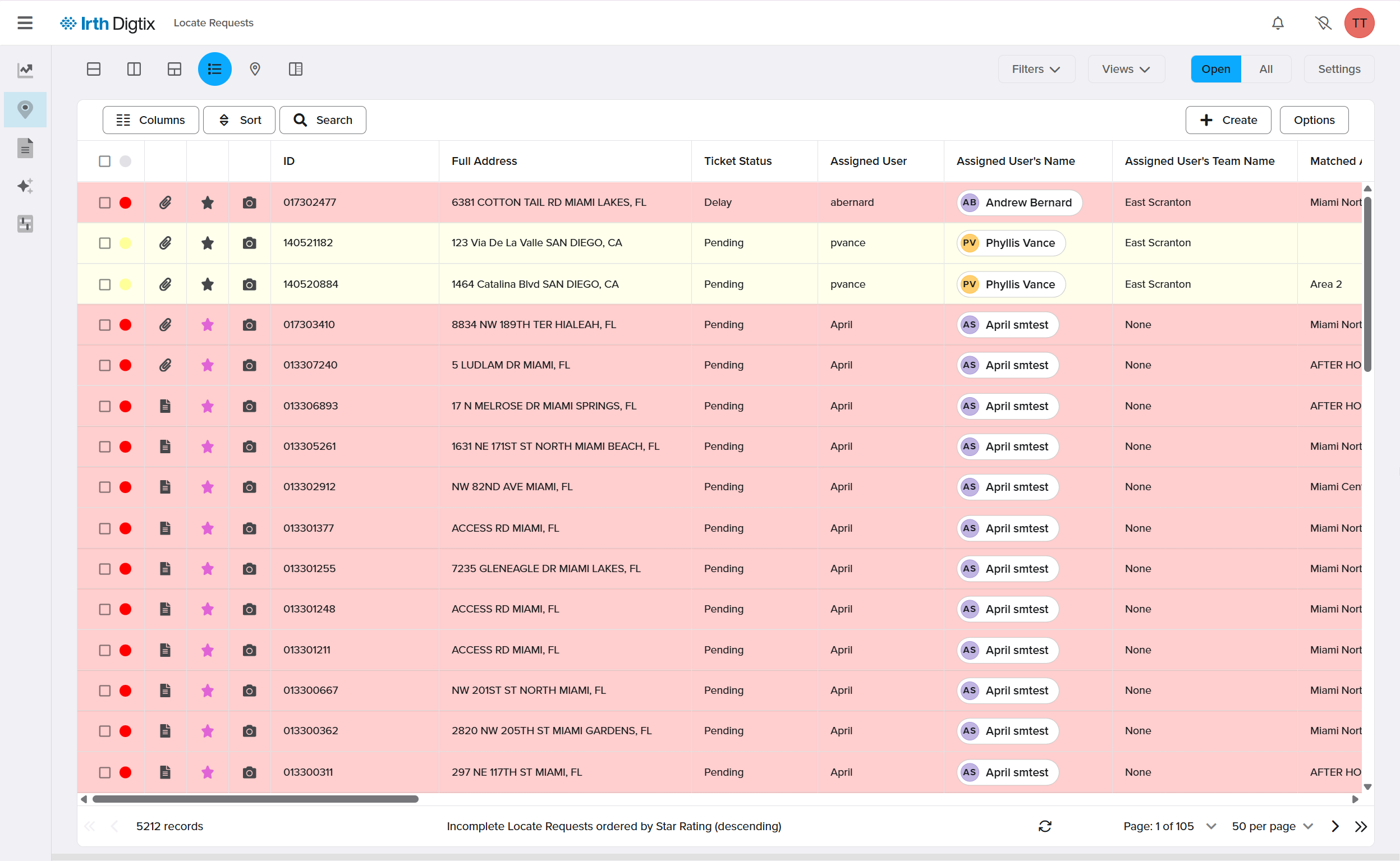Change the 50 per page dropdown
1400x861 pixels.
click(x=1273, y=826)
